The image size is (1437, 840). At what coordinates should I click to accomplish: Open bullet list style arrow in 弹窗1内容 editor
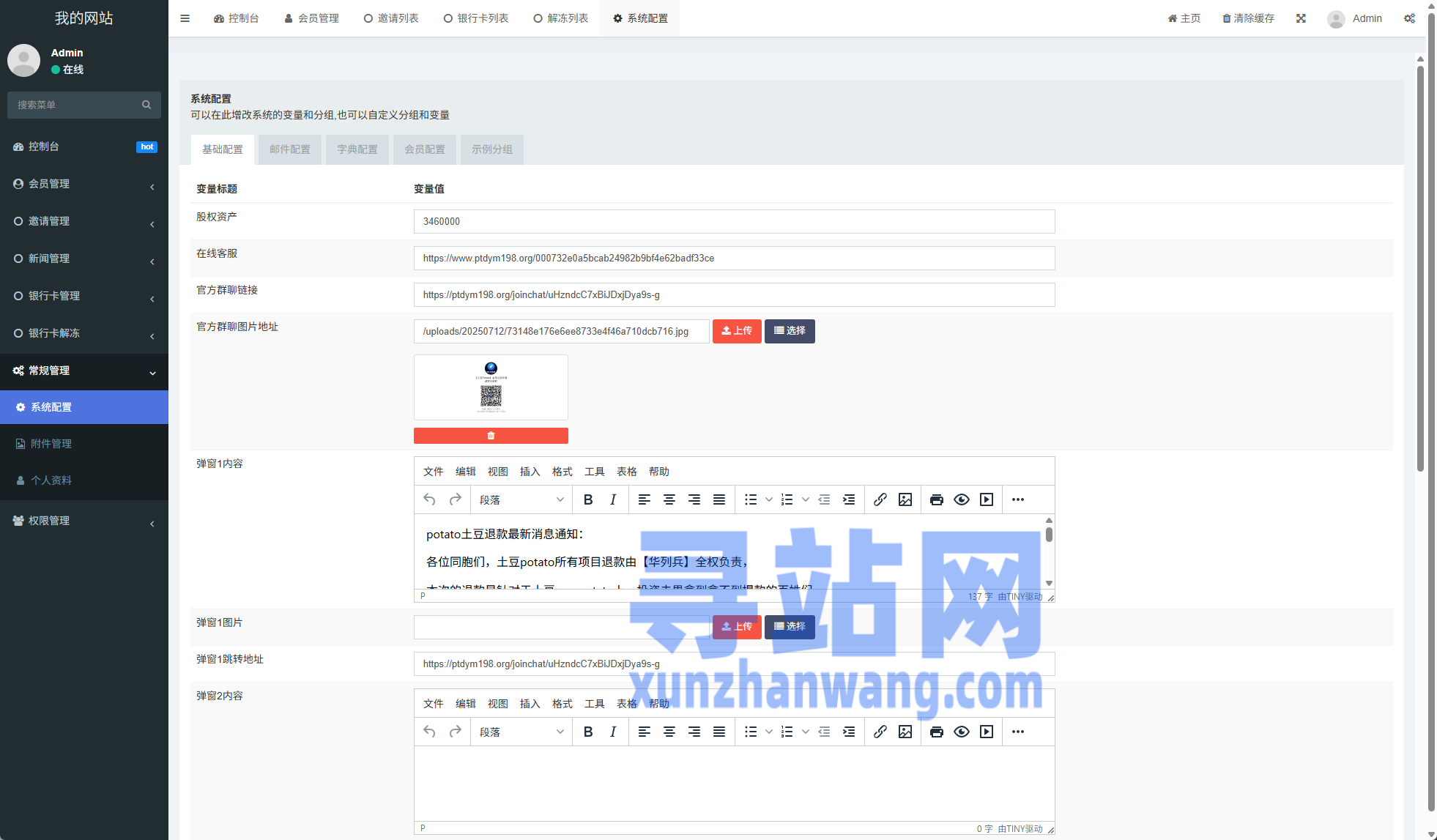point(768,499)
